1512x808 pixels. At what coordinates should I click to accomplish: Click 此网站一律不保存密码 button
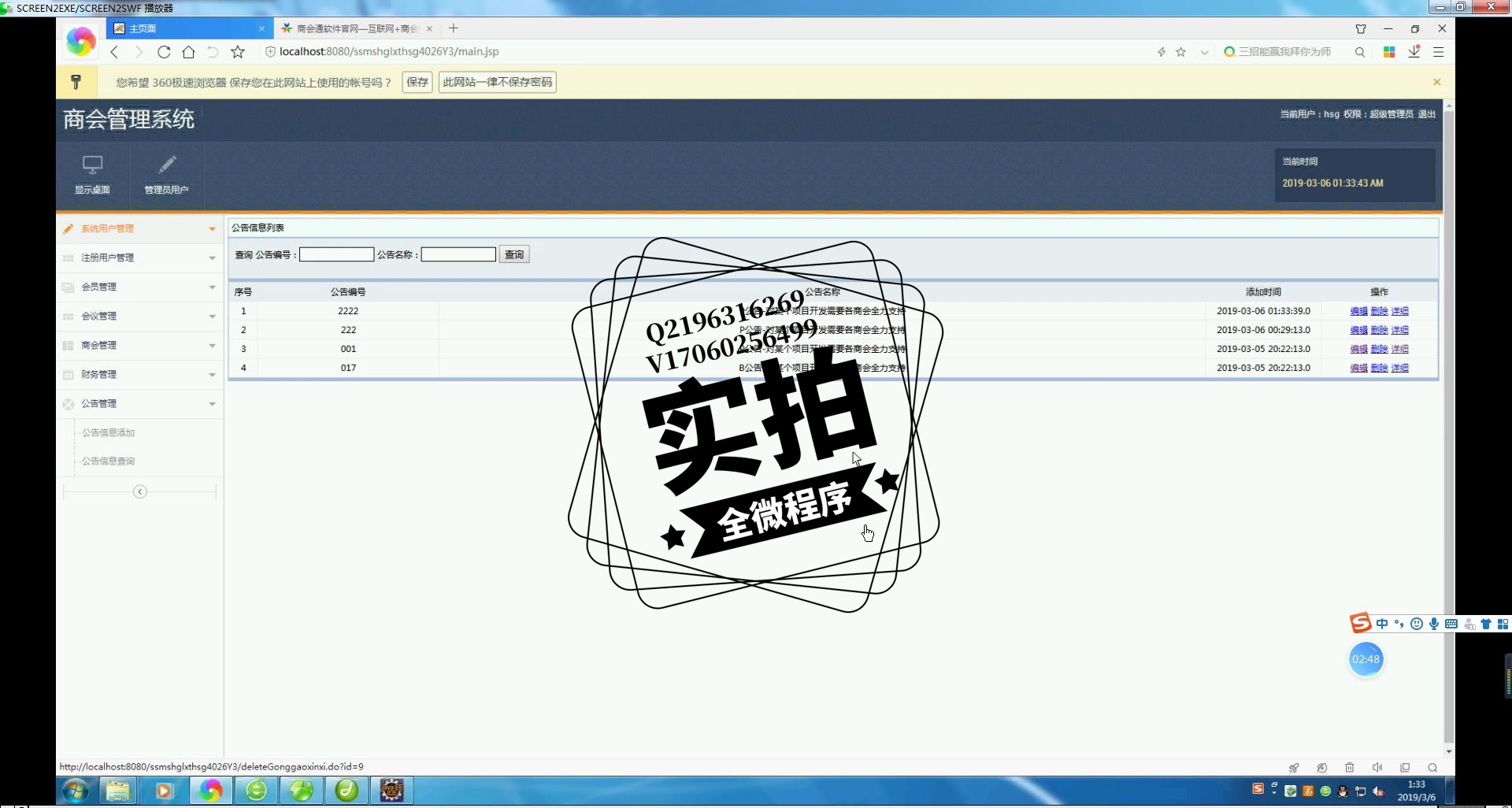pos(498,82)
